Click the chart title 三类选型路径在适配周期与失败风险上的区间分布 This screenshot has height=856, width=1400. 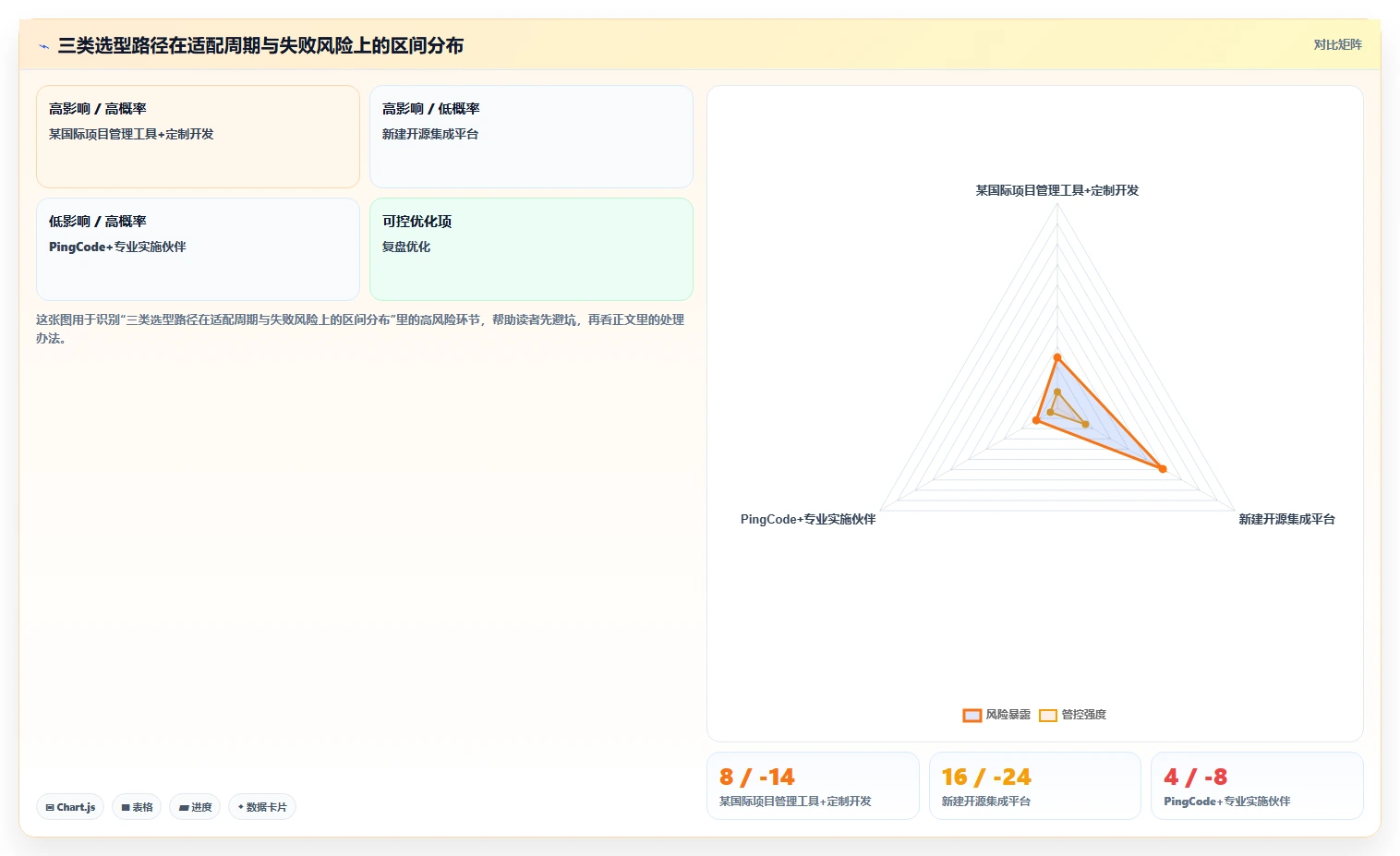tap(260, 45)
